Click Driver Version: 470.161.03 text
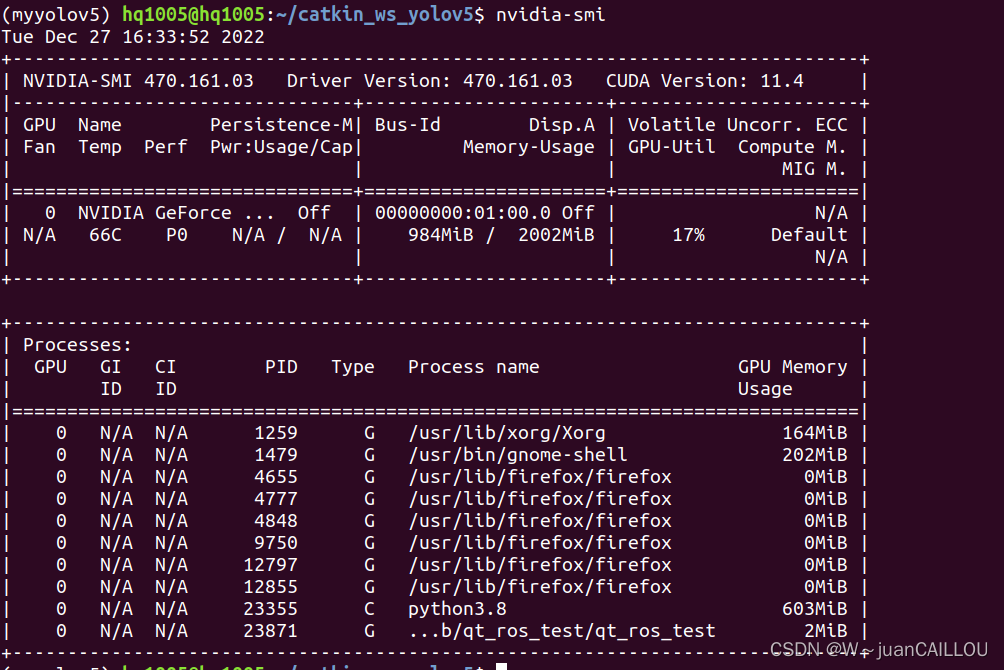1004x670 pixels. click(x=429, y=81)
